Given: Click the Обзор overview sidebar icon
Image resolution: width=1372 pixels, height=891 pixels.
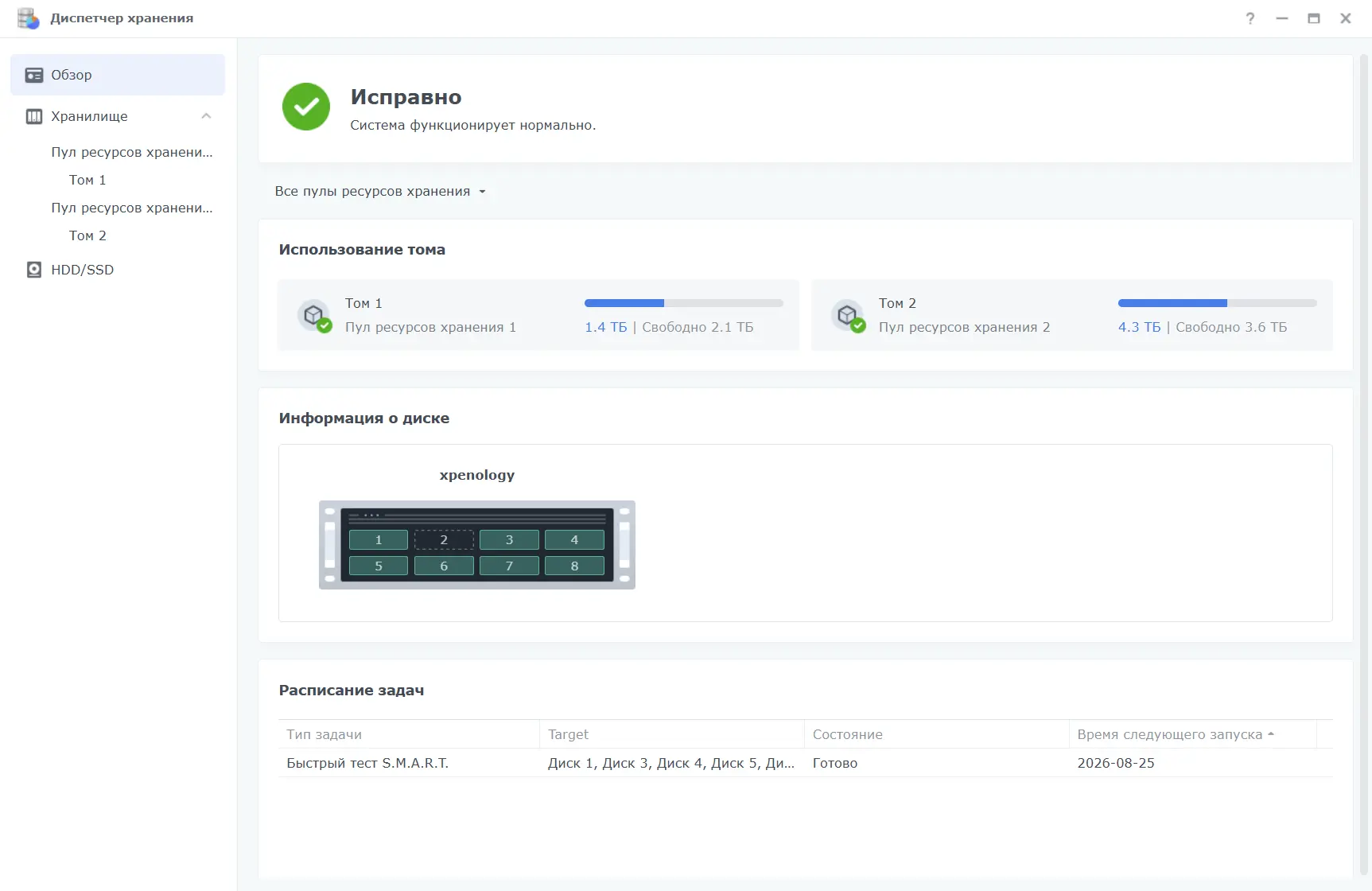Looking at the screenshot, I should tap(34, 75).
